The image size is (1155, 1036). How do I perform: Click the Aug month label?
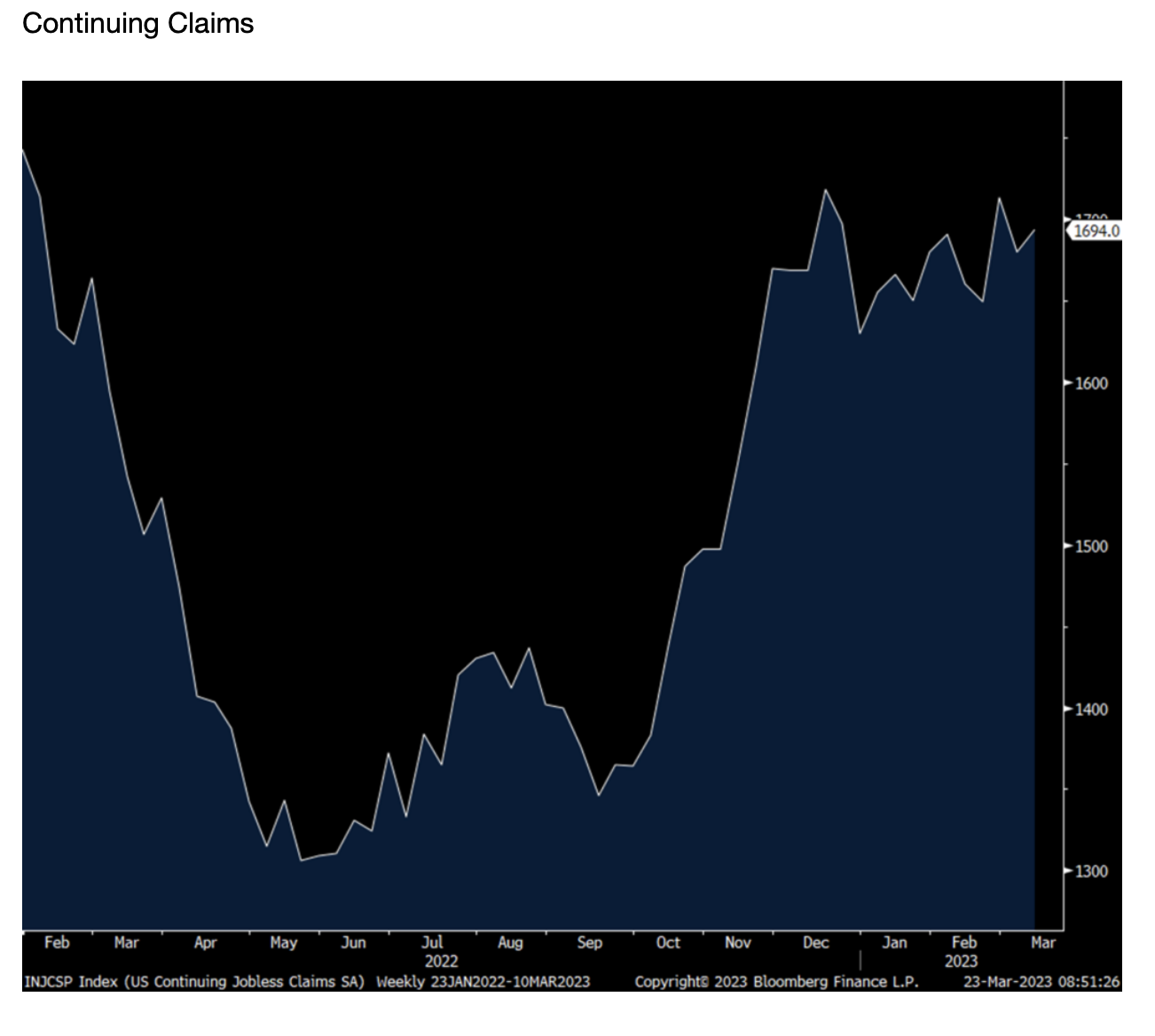click(510, 943)
